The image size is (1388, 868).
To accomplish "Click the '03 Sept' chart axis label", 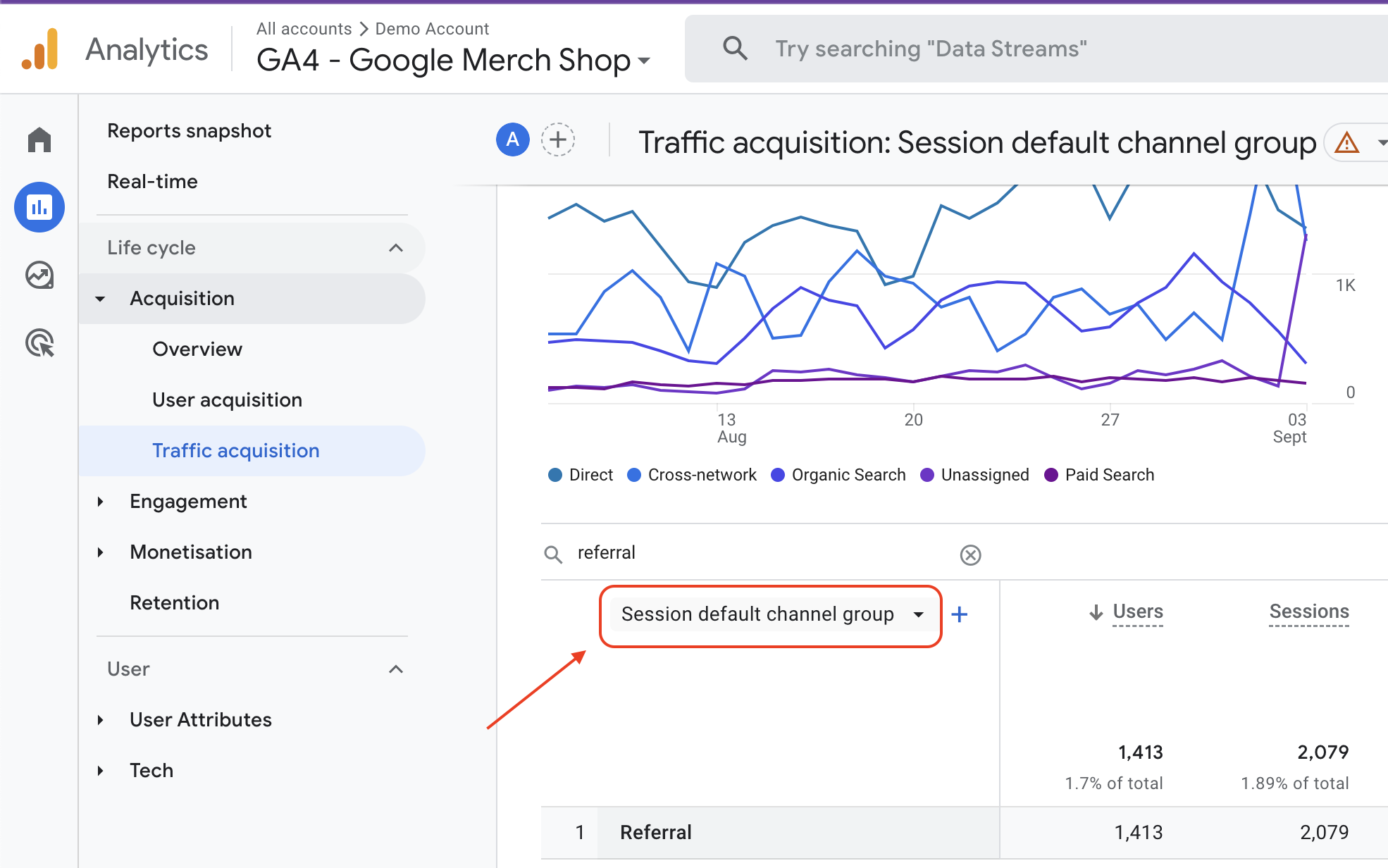I will click(1290, 428).
